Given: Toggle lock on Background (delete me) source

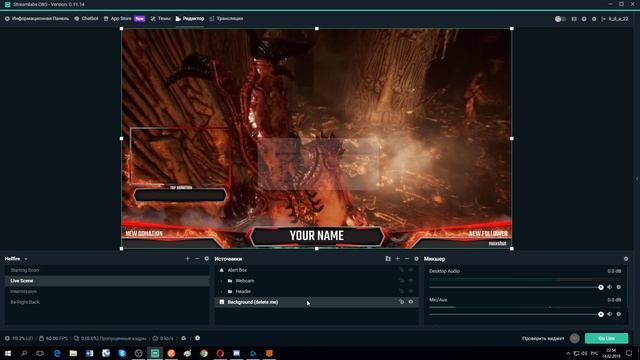Looking at the screenshot, I should click(401, 302).
